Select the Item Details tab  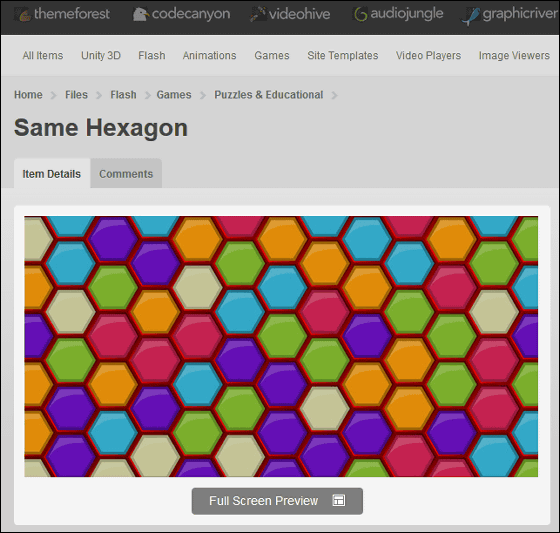pyautogui.click(x=52, y=173)
